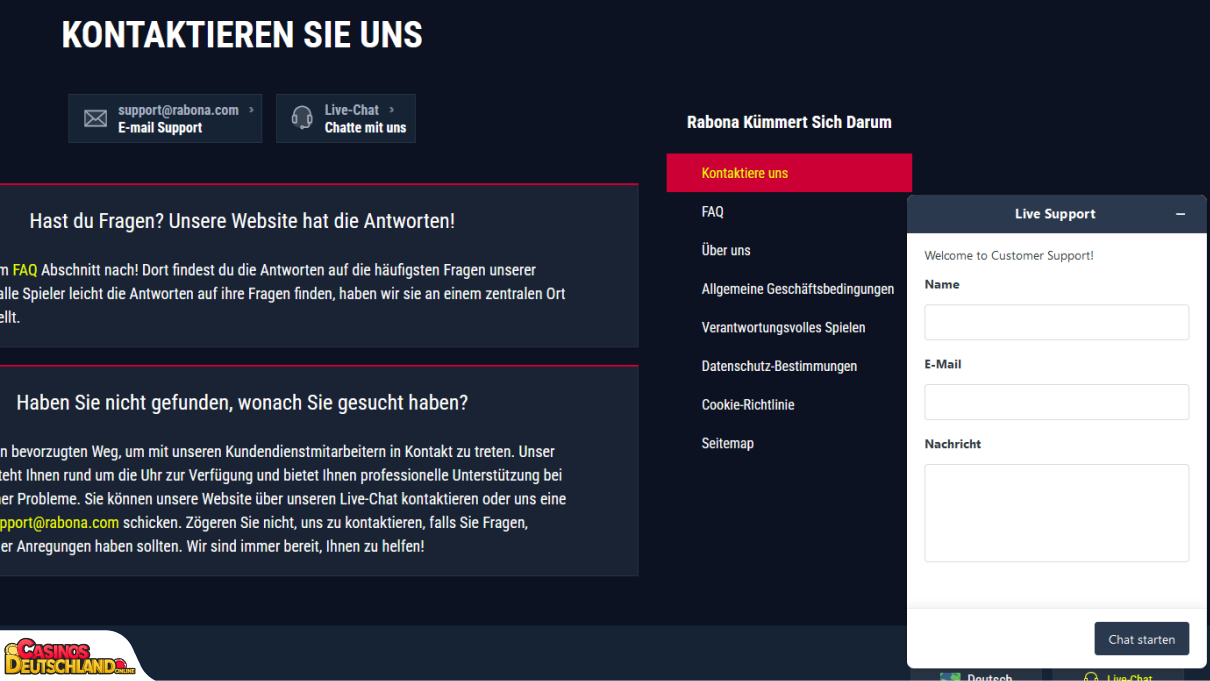
Task: Minimize the Live Support chat panel
Action: pos(1180,214)
